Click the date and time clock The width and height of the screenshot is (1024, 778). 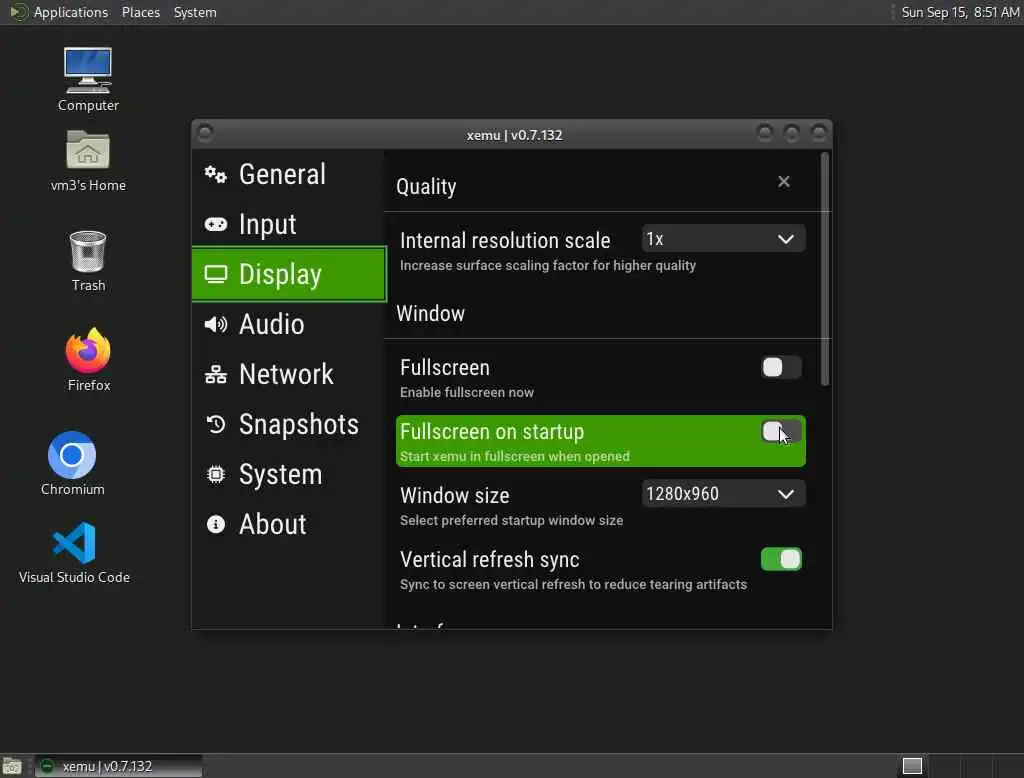(959, 12)
